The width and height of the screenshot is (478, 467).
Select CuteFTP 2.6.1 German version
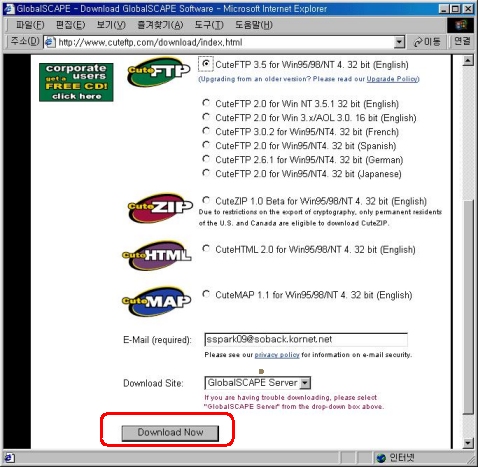(206, 159)
